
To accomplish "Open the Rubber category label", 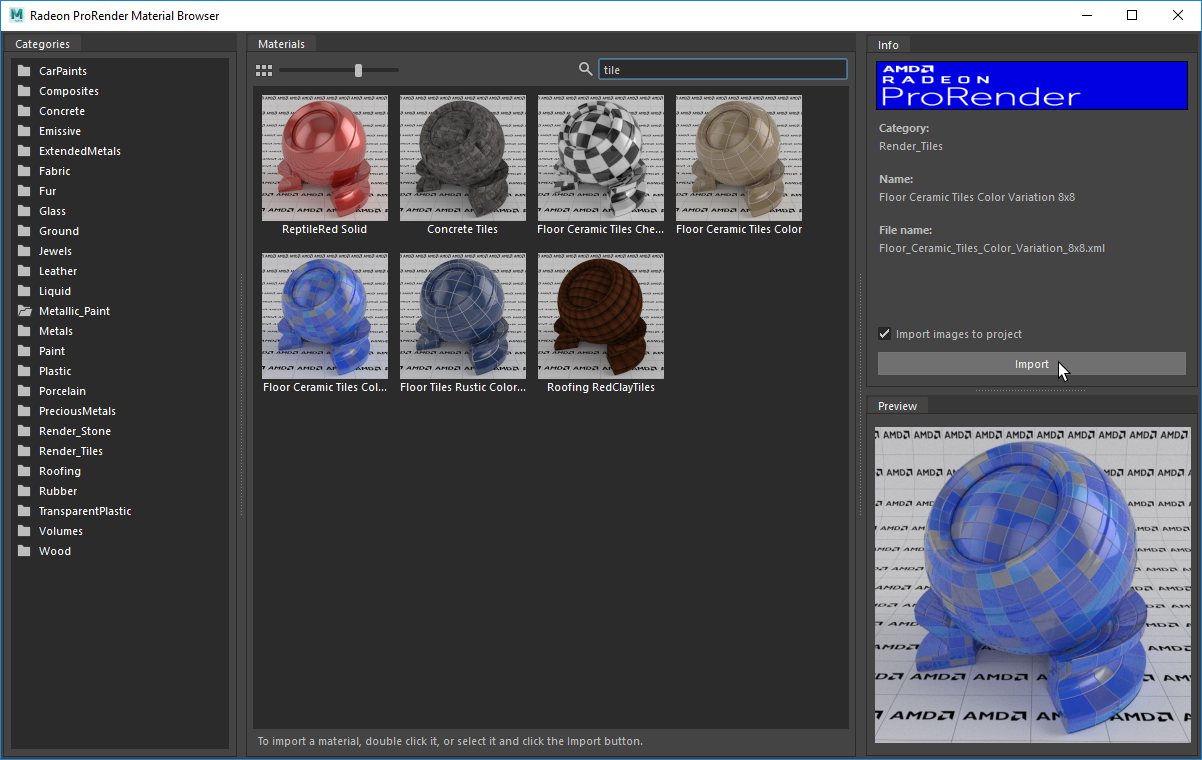I will (x=58, y=491).
